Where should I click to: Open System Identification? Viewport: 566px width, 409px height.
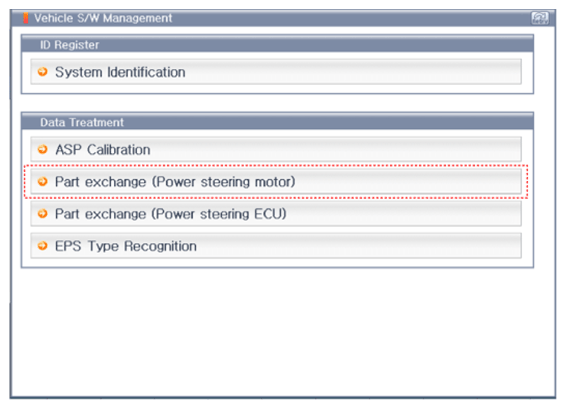[x=276, y=72]
